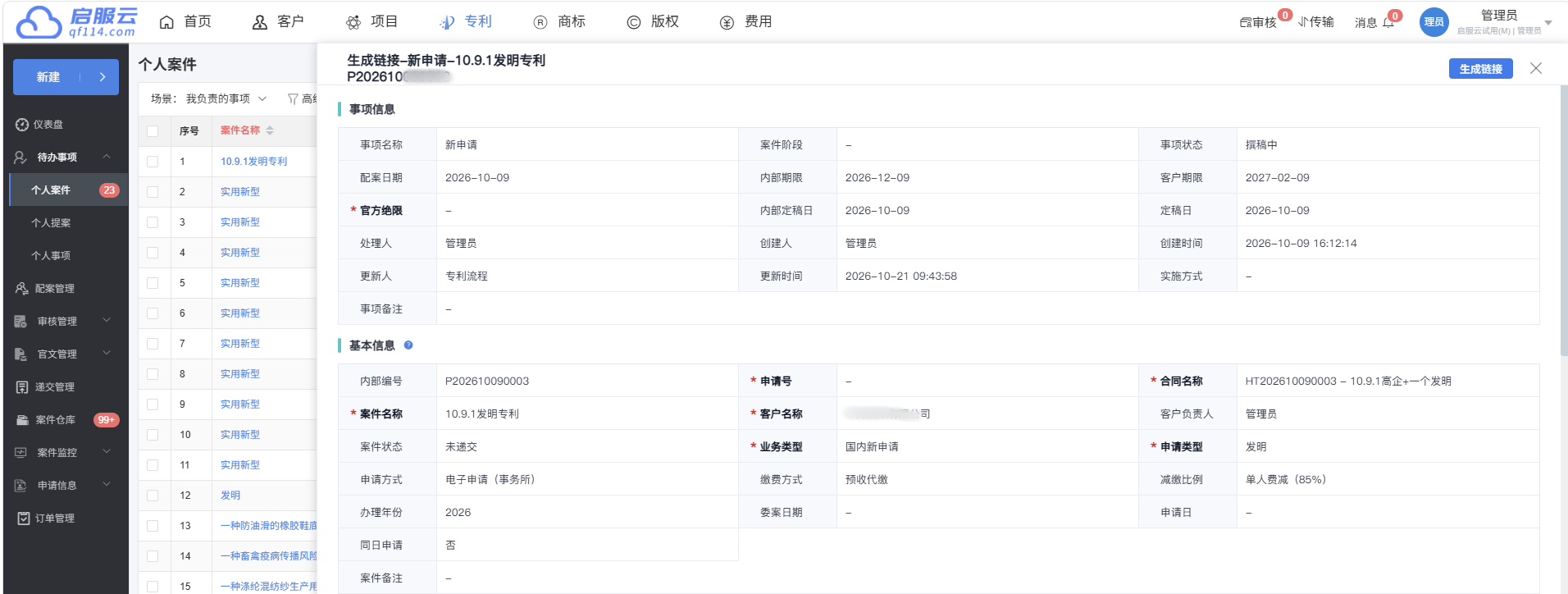
Task: Open the 一种防油滑的橡胶鞋底 case link
Action: coord(268,526)
